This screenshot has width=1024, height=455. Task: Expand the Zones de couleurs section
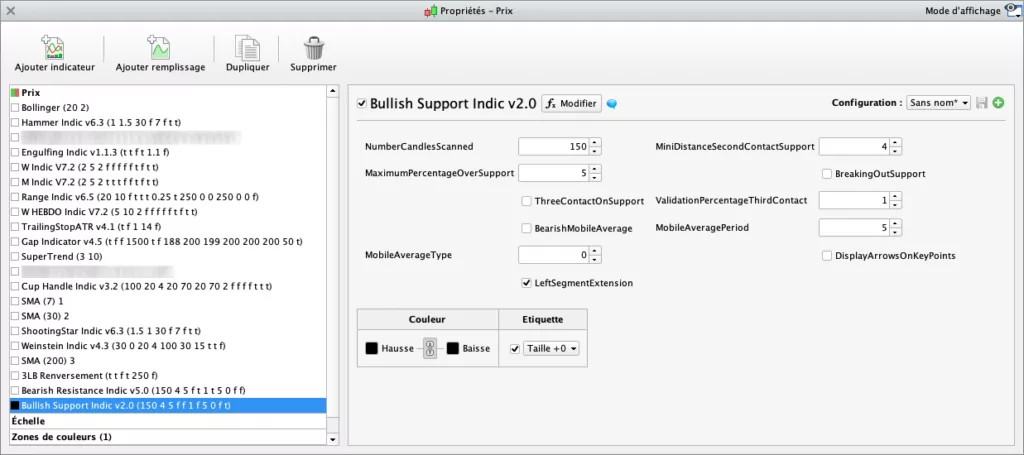click(60, 437)
